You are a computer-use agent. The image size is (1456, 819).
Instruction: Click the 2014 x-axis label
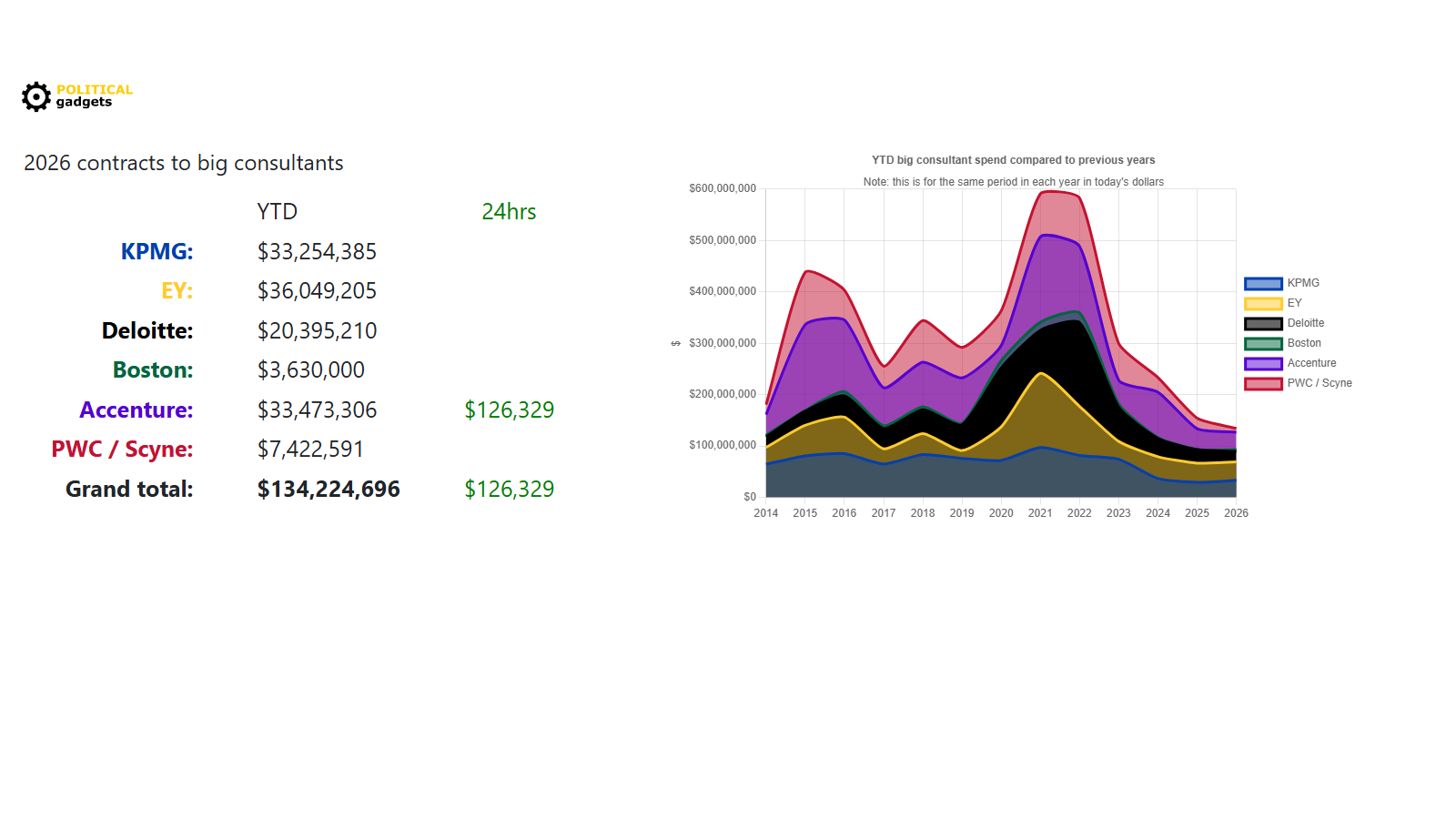(x=765, y=513)
